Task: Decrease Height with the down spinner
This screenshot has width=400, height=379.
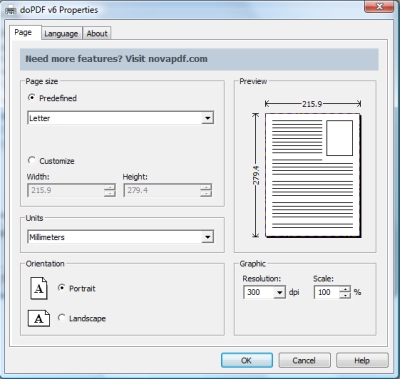Action: (x=206, y=193)
